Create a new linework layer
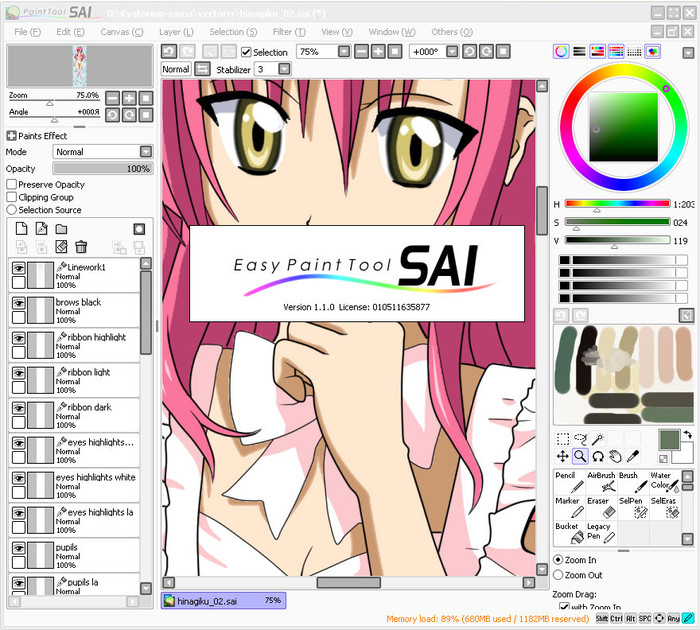The image size is (700, 630). click(x=41, y=229)
